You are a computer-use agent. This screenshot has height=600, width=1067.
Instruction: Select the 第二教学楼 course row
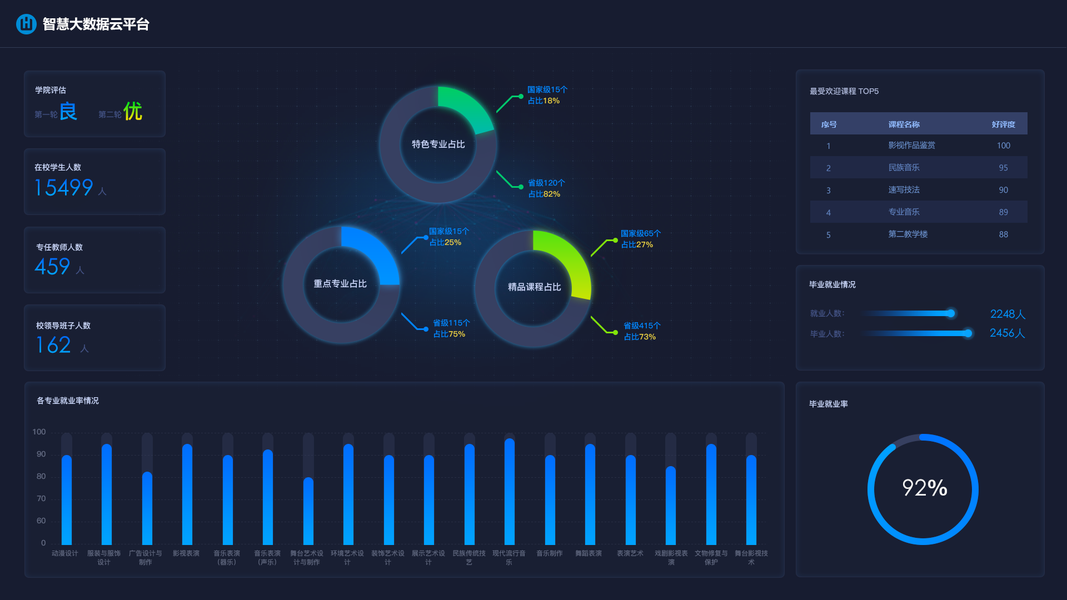(919, 234)
